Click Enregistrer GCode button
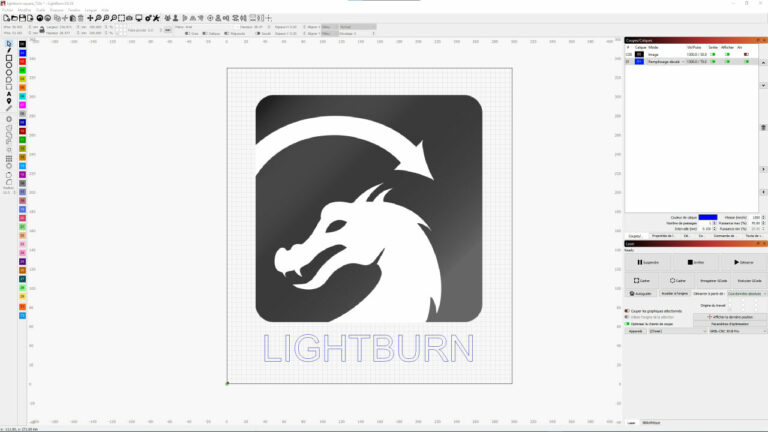768x432 pixels. click(714, 281)
